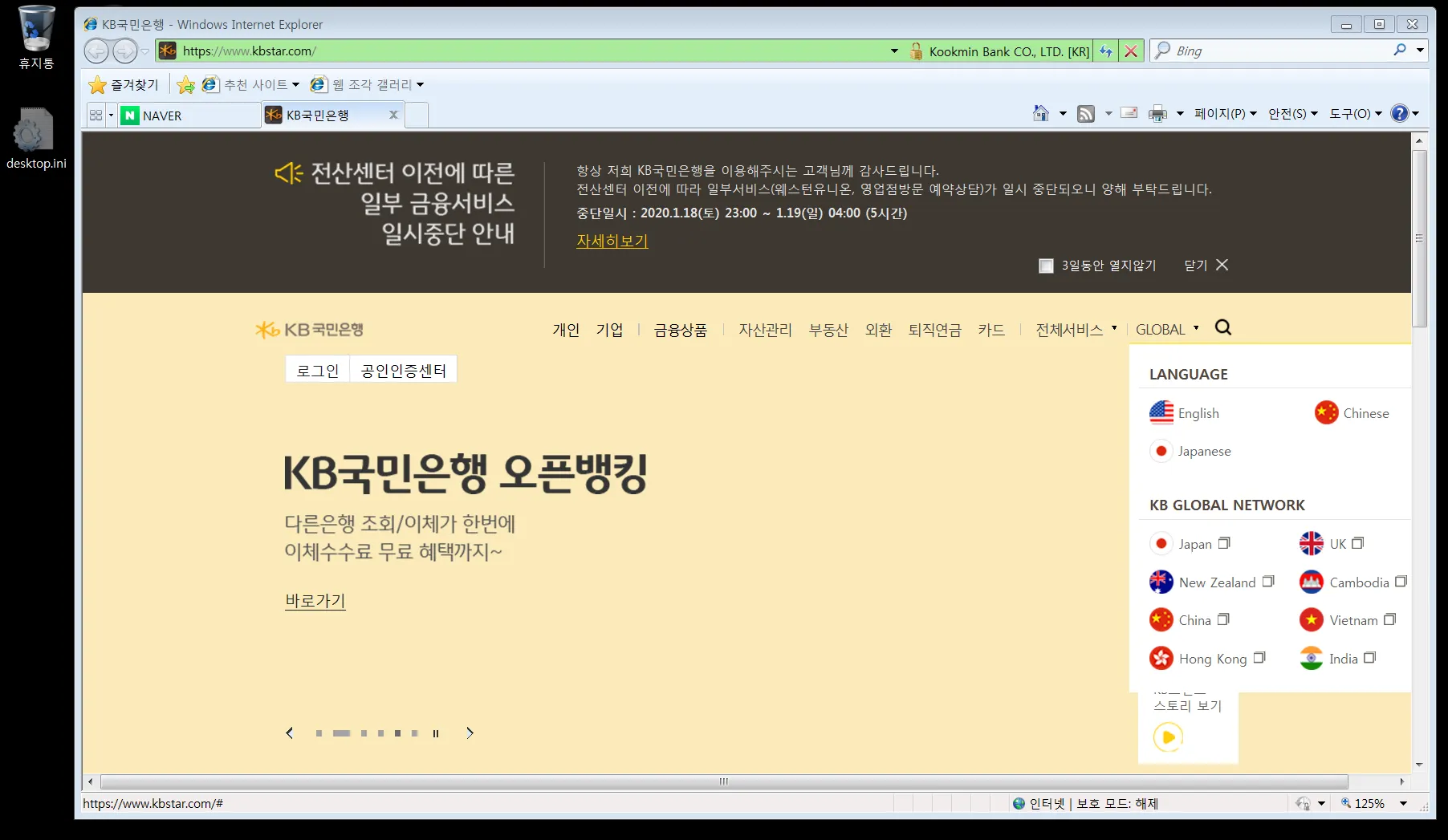The height and width of the screenshot is (840, 1448).
Task: Follow the 바로가기 link
Action: 315,600
